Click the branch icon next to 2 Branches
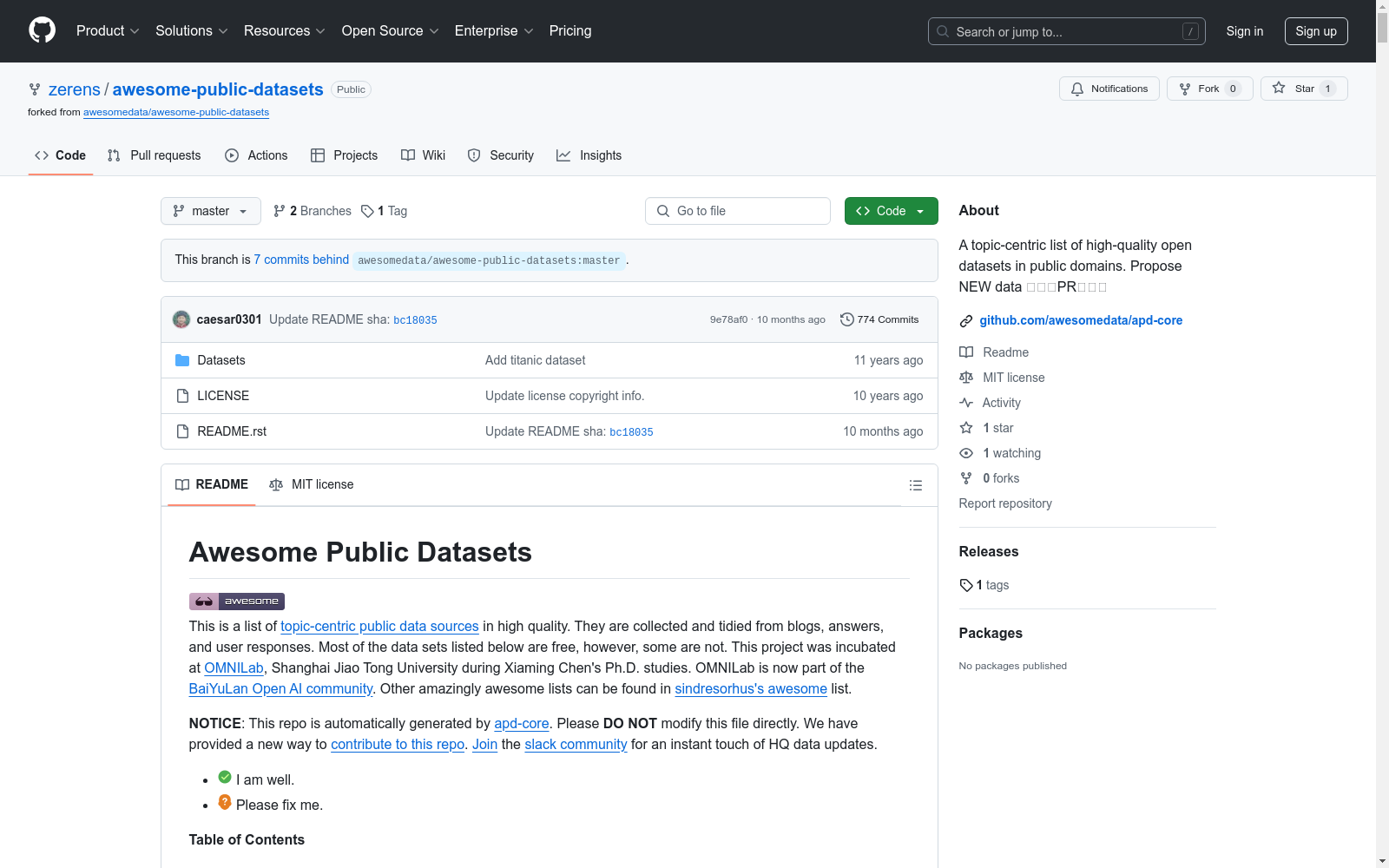Viewport: 1389px width, 868px height. coord(280,211)
